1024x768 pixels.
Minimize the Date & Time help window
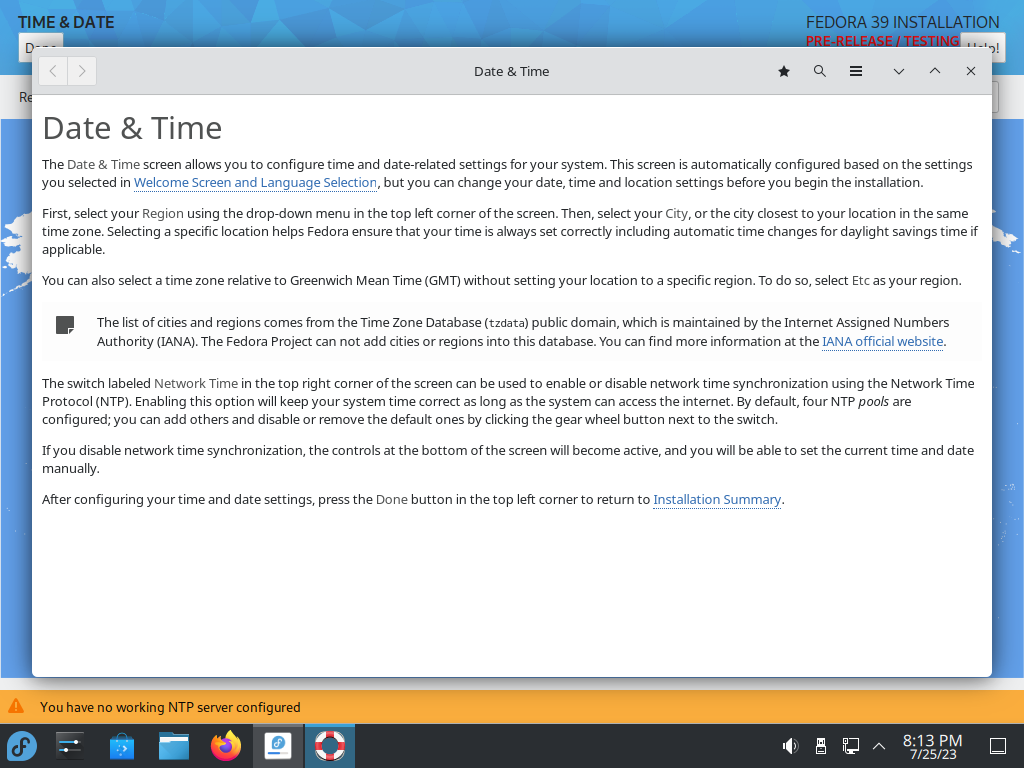point(899,71)
